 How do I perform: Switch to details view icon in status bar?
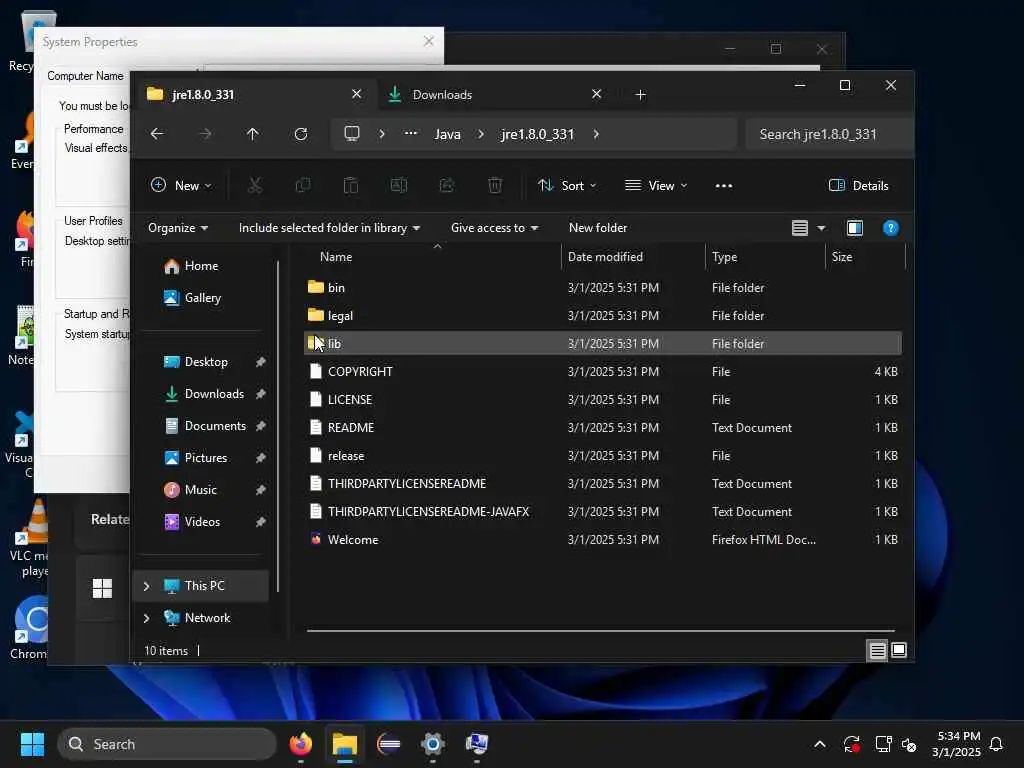pyautogui.click(x=877, y=650)
